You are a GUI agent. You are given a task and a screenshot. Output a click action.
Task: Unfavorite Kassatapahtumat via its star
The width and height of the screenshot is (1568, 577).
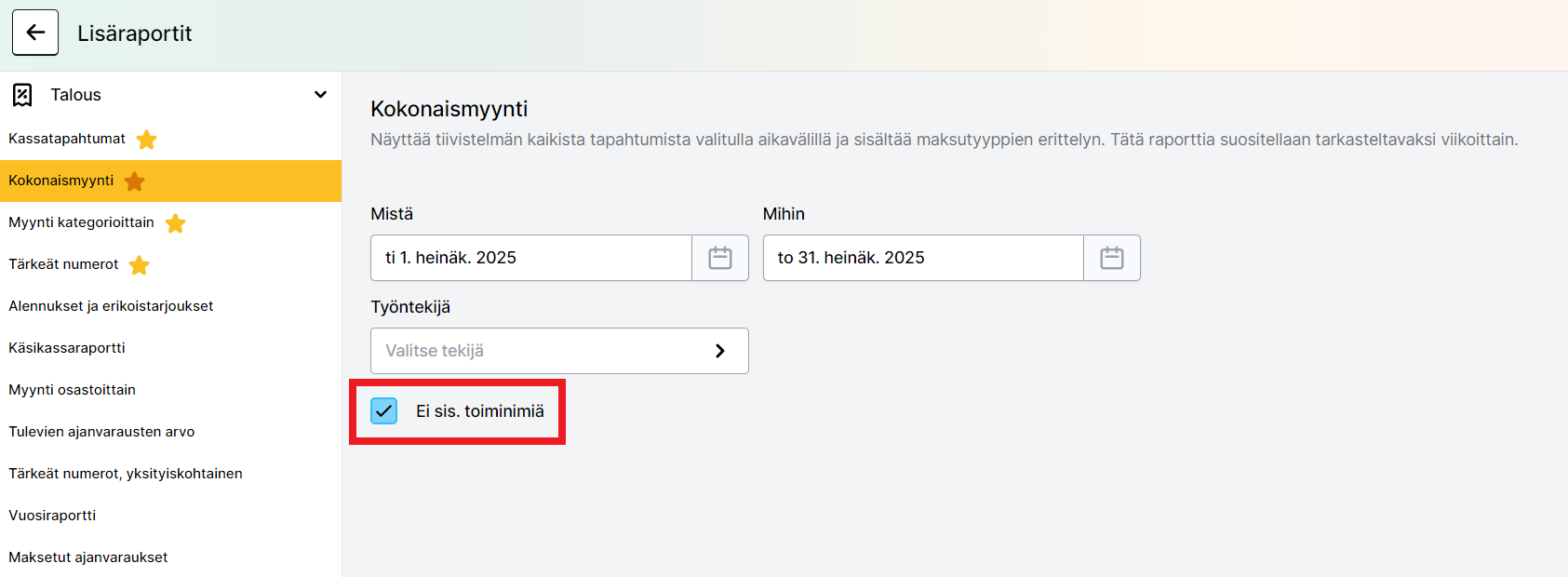pos(146,140)
